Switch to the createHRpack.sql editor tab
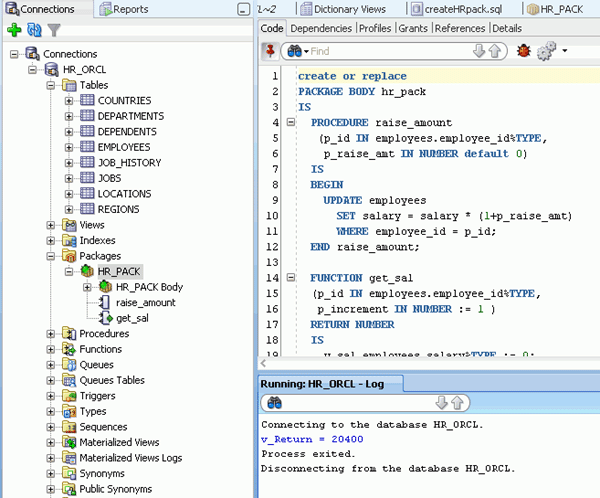The height and width of the screenshot is (498, 600). coord(463,9)
